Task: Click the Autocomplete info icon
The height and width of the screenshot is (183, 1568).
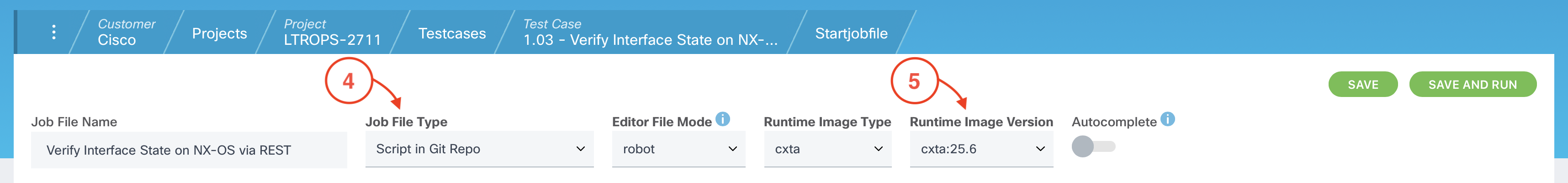Action: click(x=1167, y=119)
